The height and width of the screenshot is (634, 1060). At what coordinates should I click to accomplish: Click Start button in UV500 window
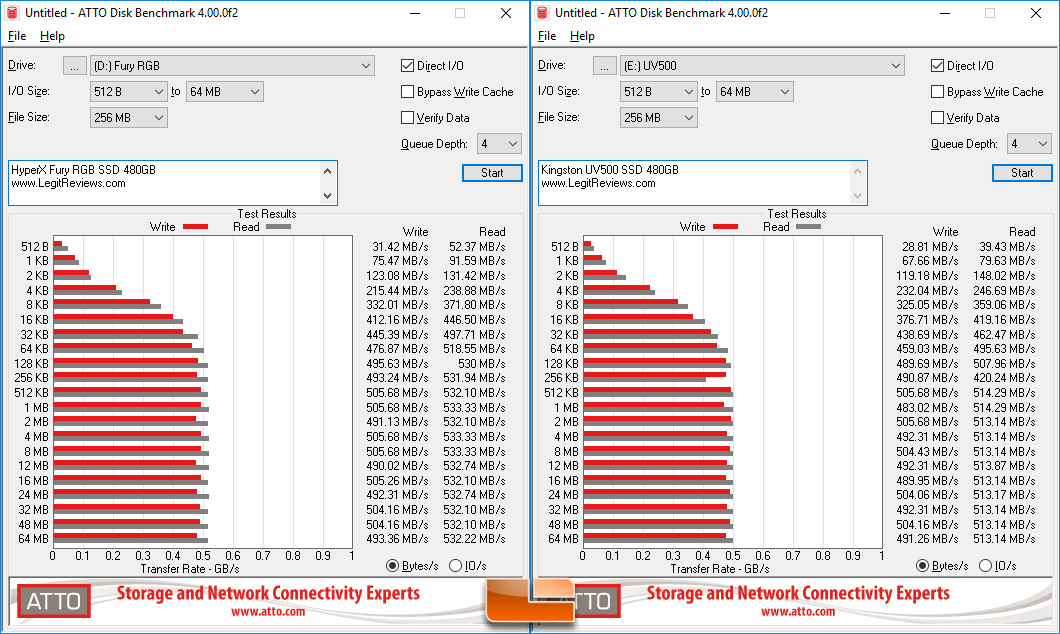tap(1022, 173)
